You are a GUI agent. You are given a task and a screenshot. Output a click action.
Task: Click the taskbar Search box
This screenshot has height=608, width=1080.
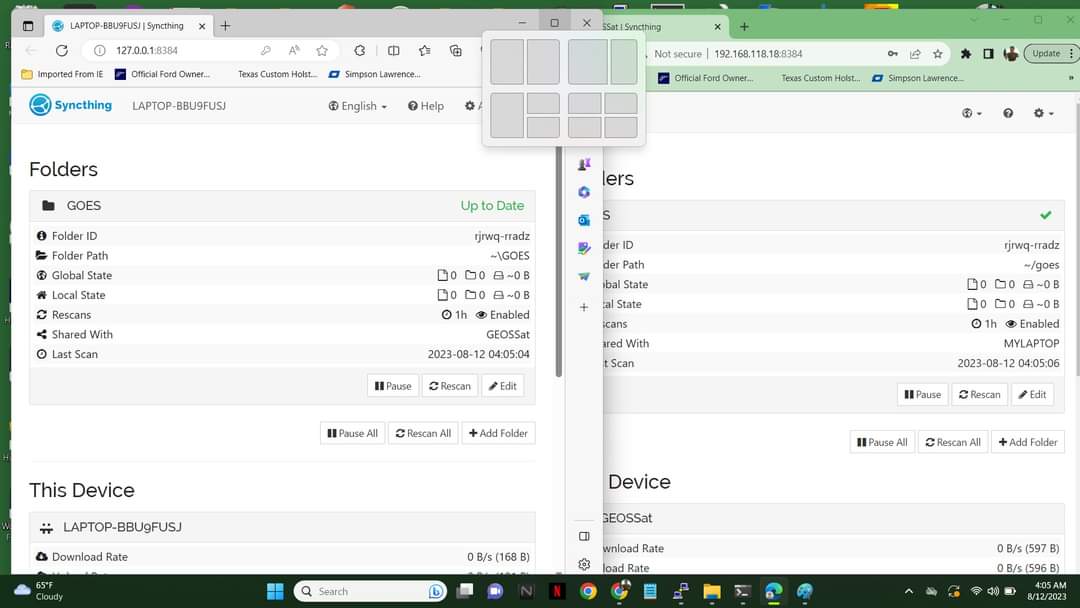[370, 591]
